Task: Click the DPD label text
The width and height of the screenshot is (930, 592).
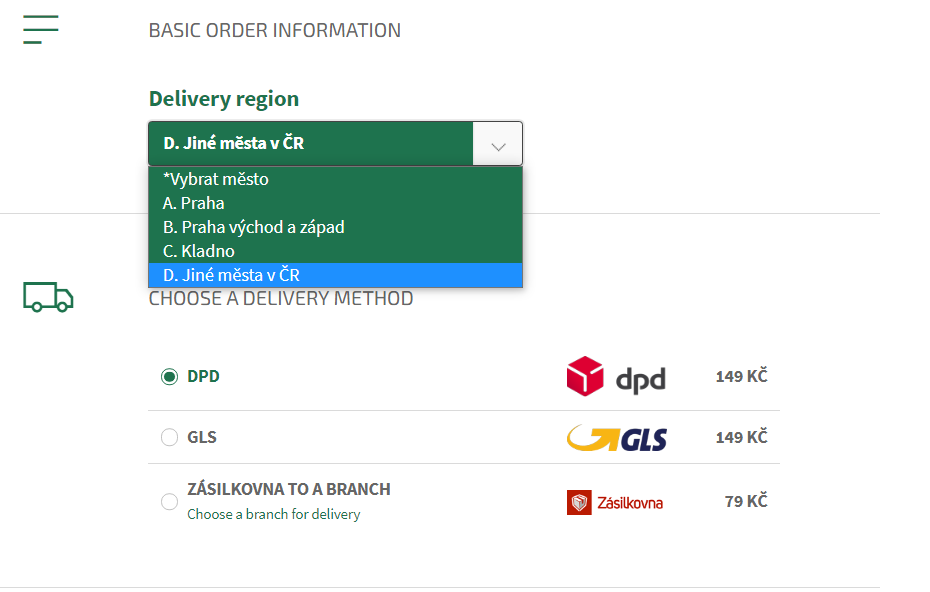Action: point(203,377)
